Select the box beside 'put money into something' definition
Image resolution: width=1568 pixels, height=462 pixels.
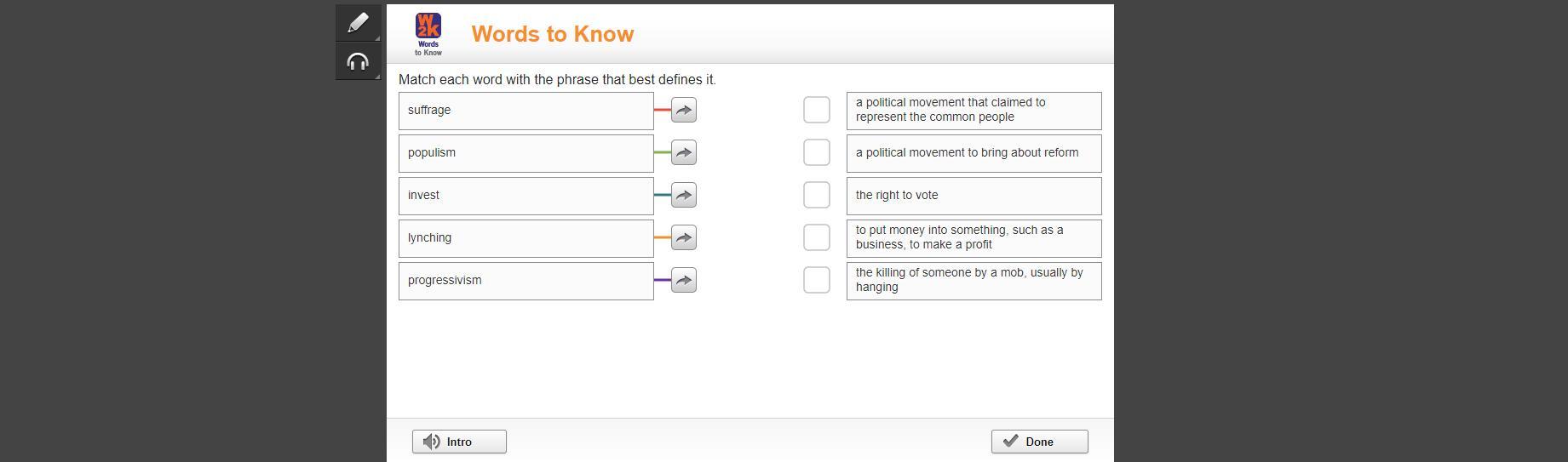[x=816, y=238]
